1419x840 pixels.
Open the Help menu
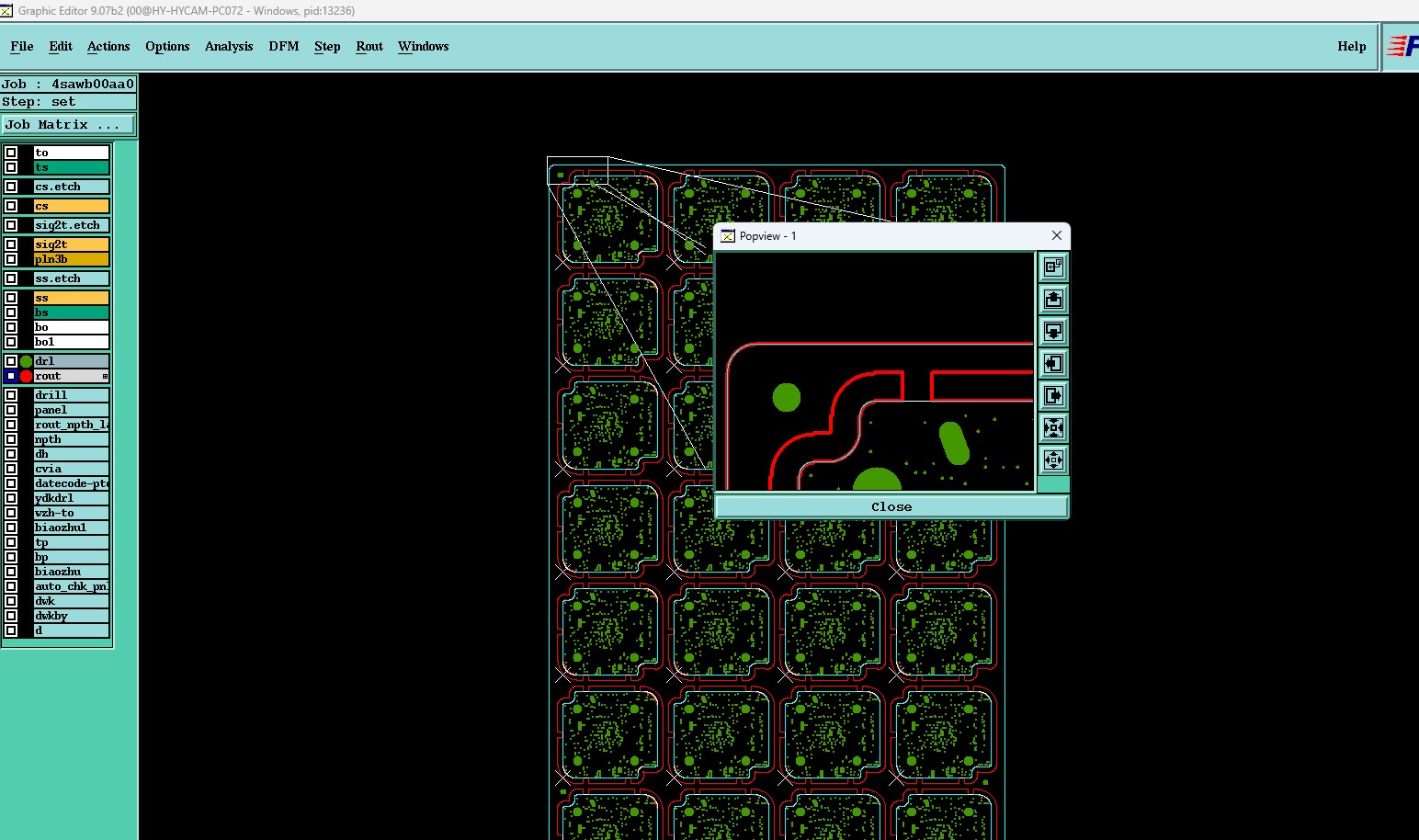tap(1352, 46)
